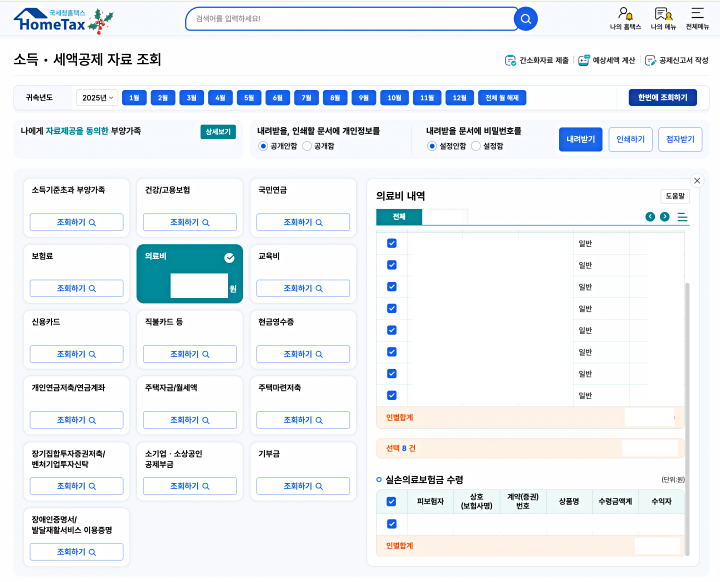Click 점자받기 button
The width and height of the screenshot is (720, 582).
680,139
